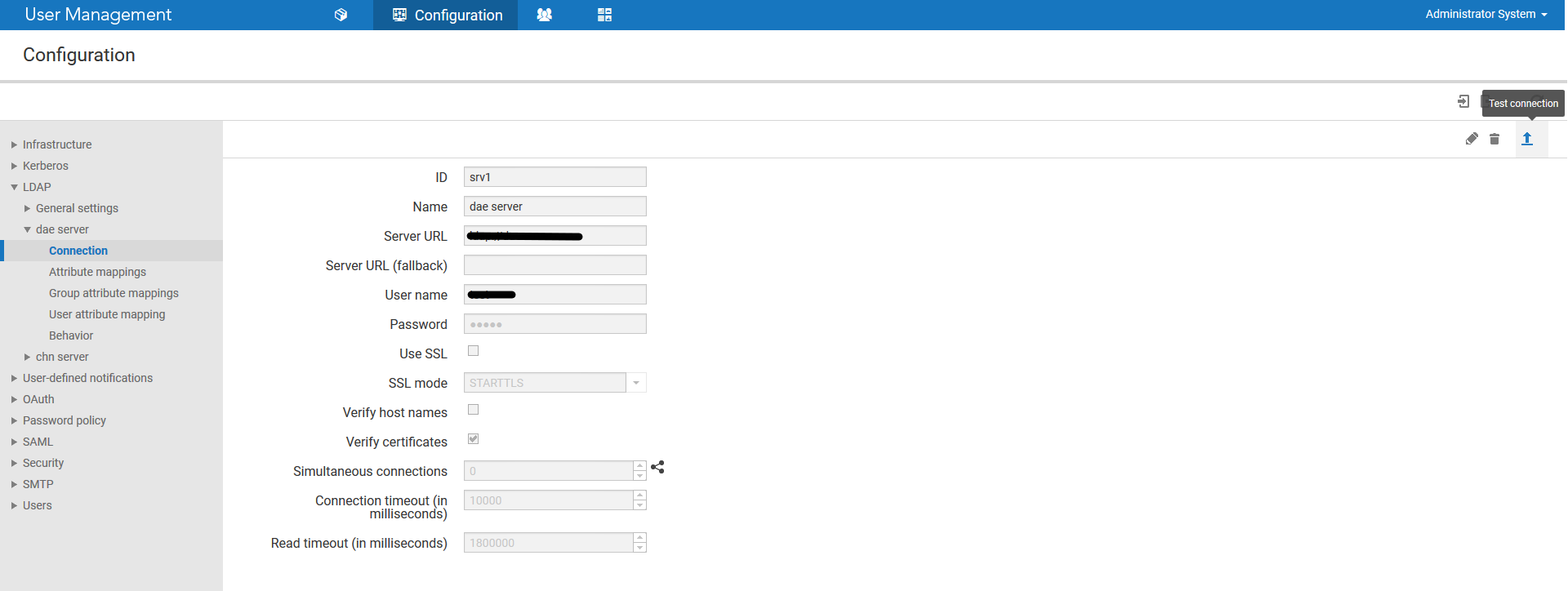The width and height of the screenshot is (1568, 591).
Task: Click the Server URL input field
Action: pyautogui.click(x=555, y=236)
